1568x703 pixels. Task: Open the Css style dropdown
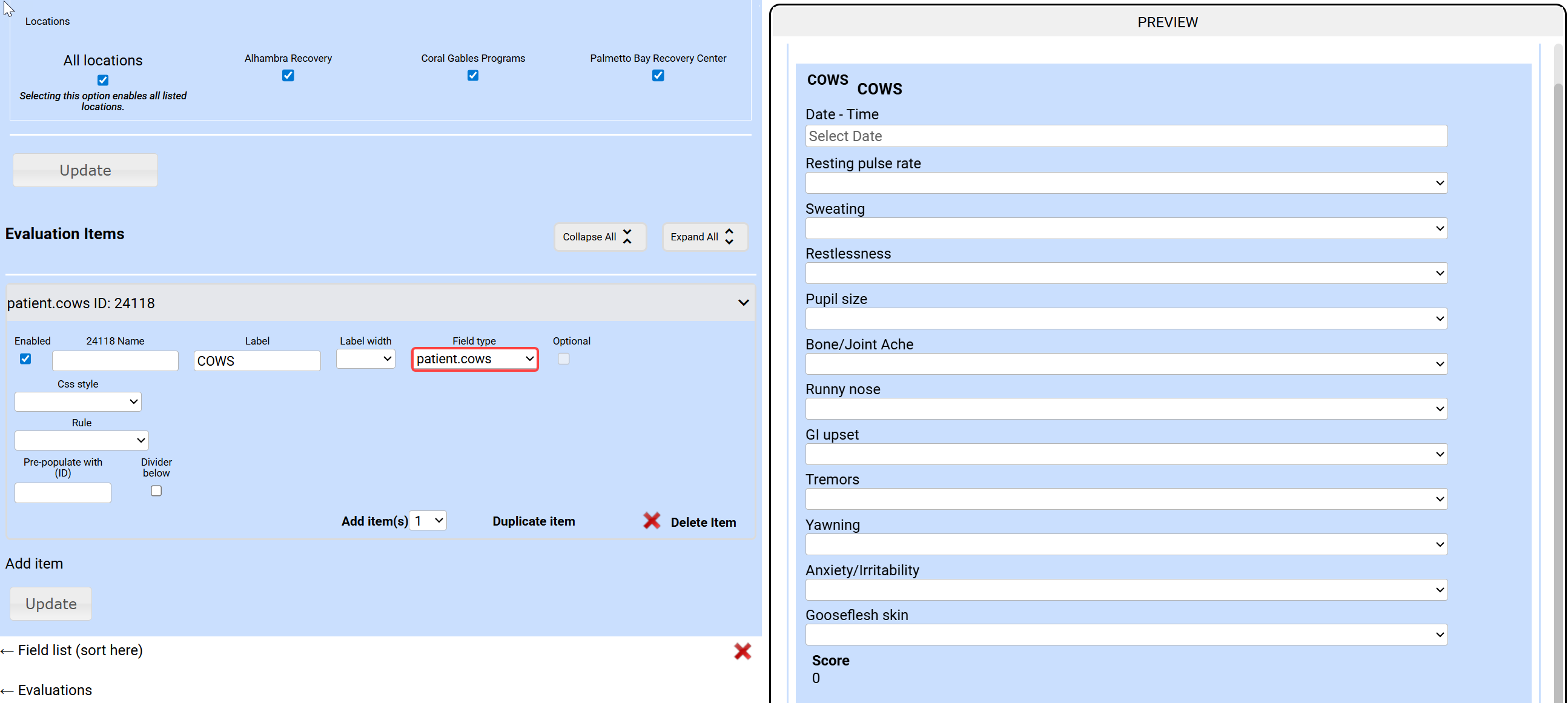tap(78, 401)
